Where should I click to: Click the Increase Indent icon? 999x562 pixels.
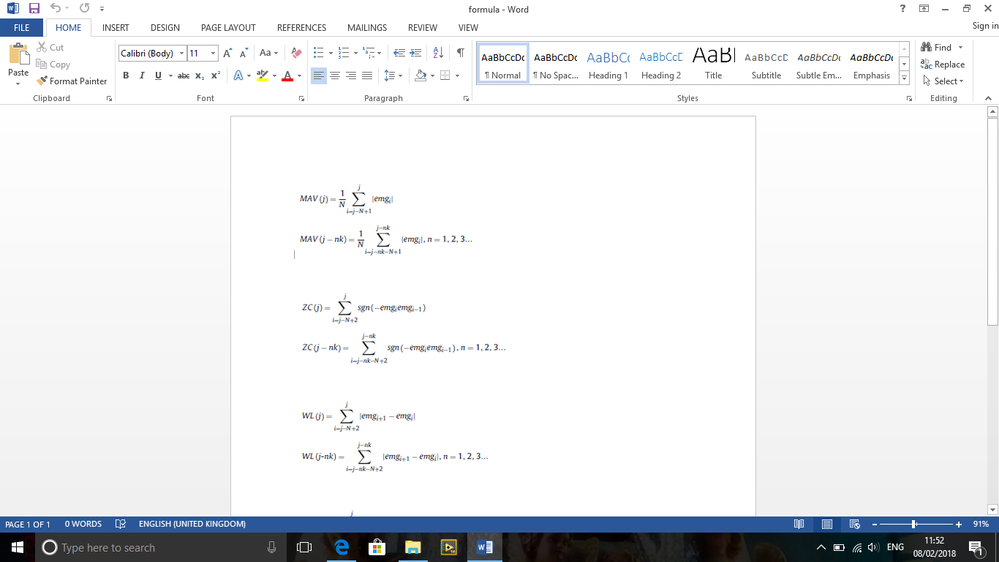coord(415,53)
